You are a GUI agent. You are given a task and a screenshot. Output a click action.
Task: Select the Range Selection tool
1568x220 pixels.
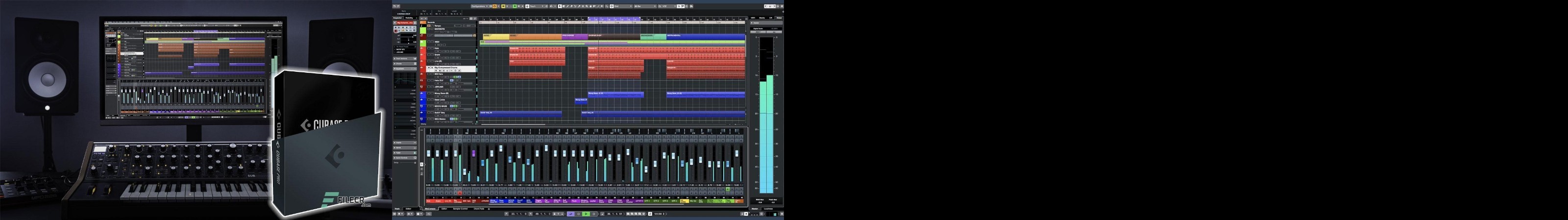click(563, 6)
